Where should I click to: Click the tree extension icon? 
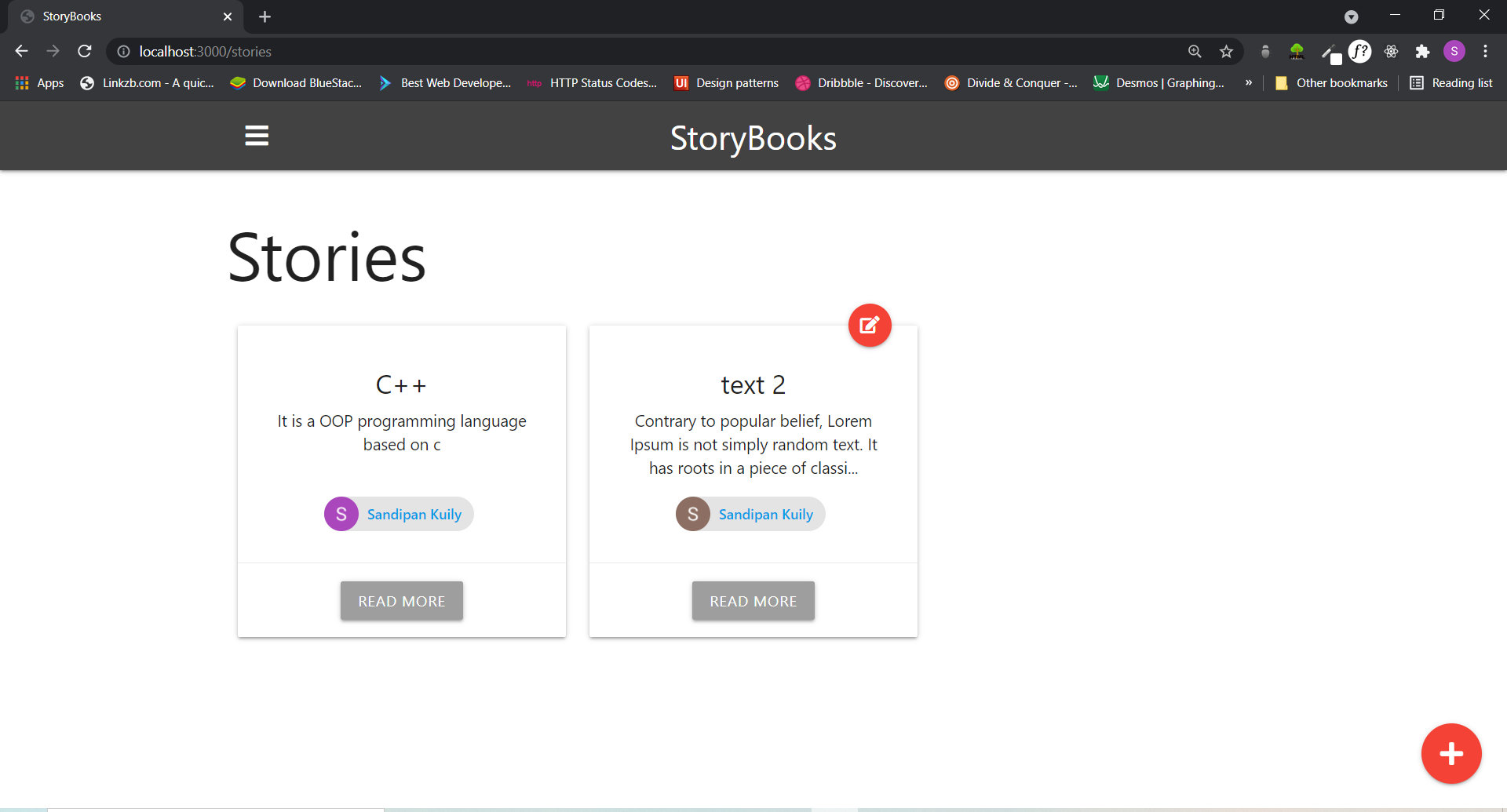coord(1297,51)
